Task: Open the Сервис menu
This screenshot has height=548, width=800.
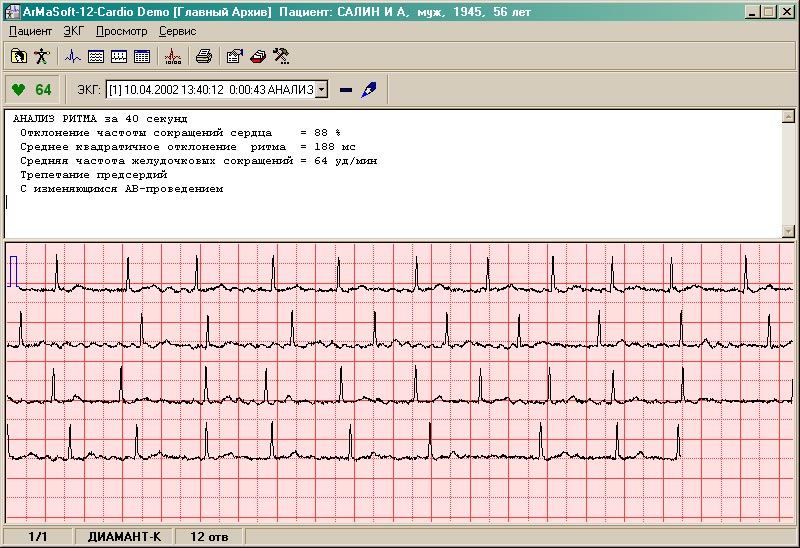Action: tap(178, 31)
